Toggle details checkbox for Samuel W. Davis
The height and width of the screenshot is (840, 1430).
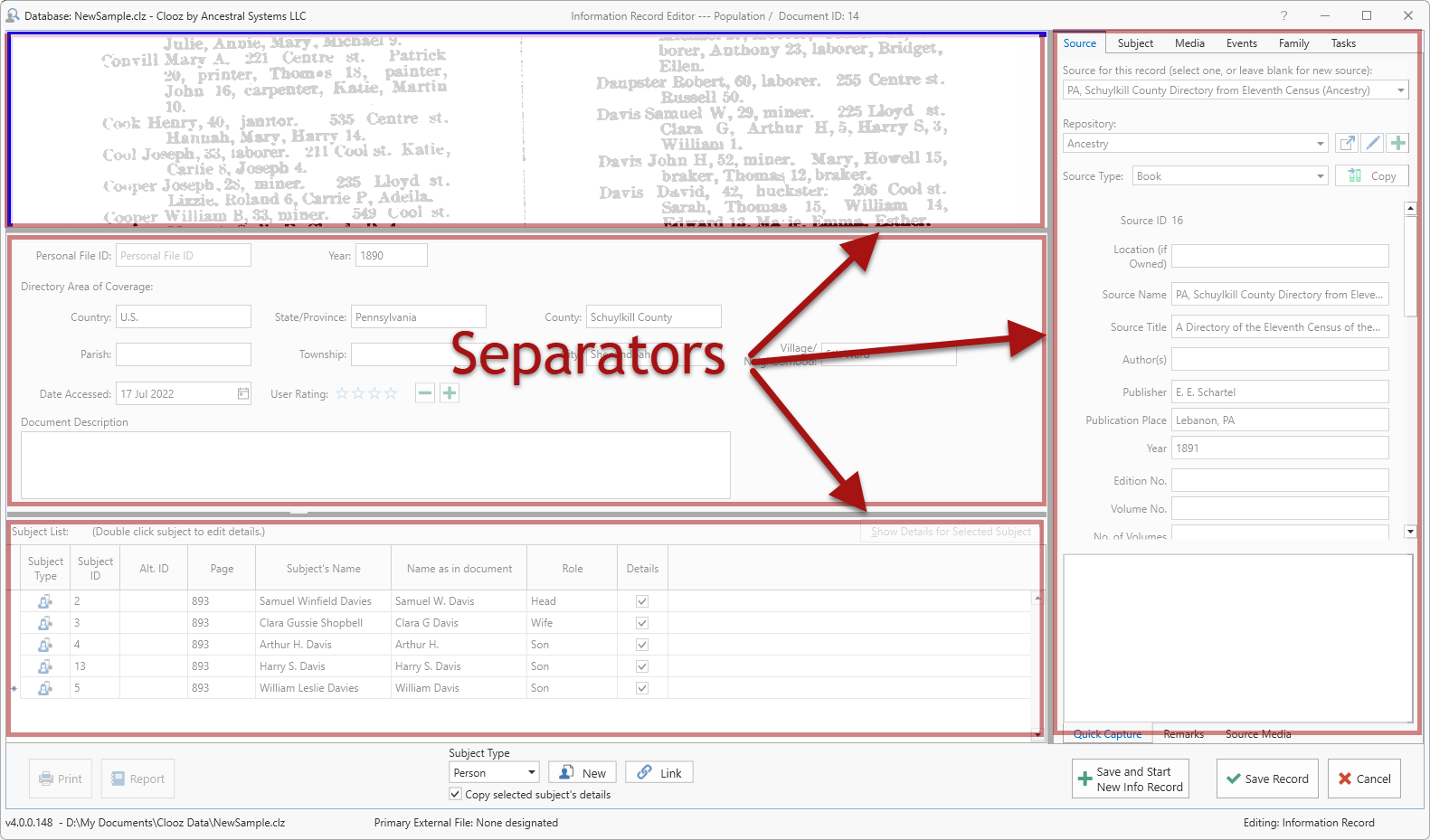coord(642,601)
